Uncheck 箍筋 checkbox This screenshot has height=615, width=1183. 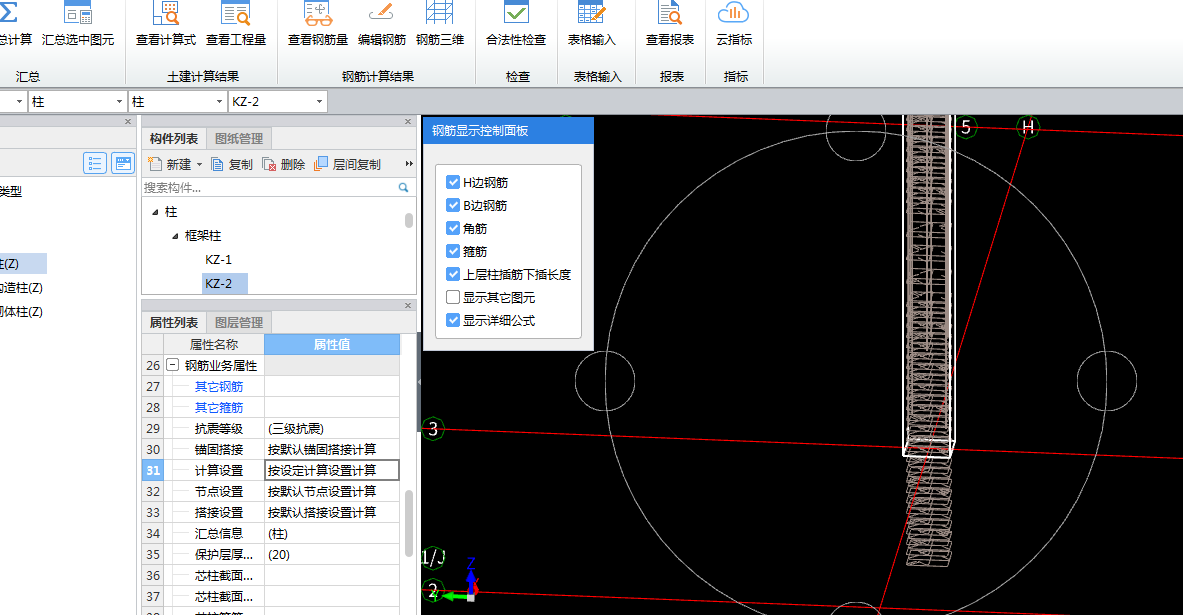(453, 251)
